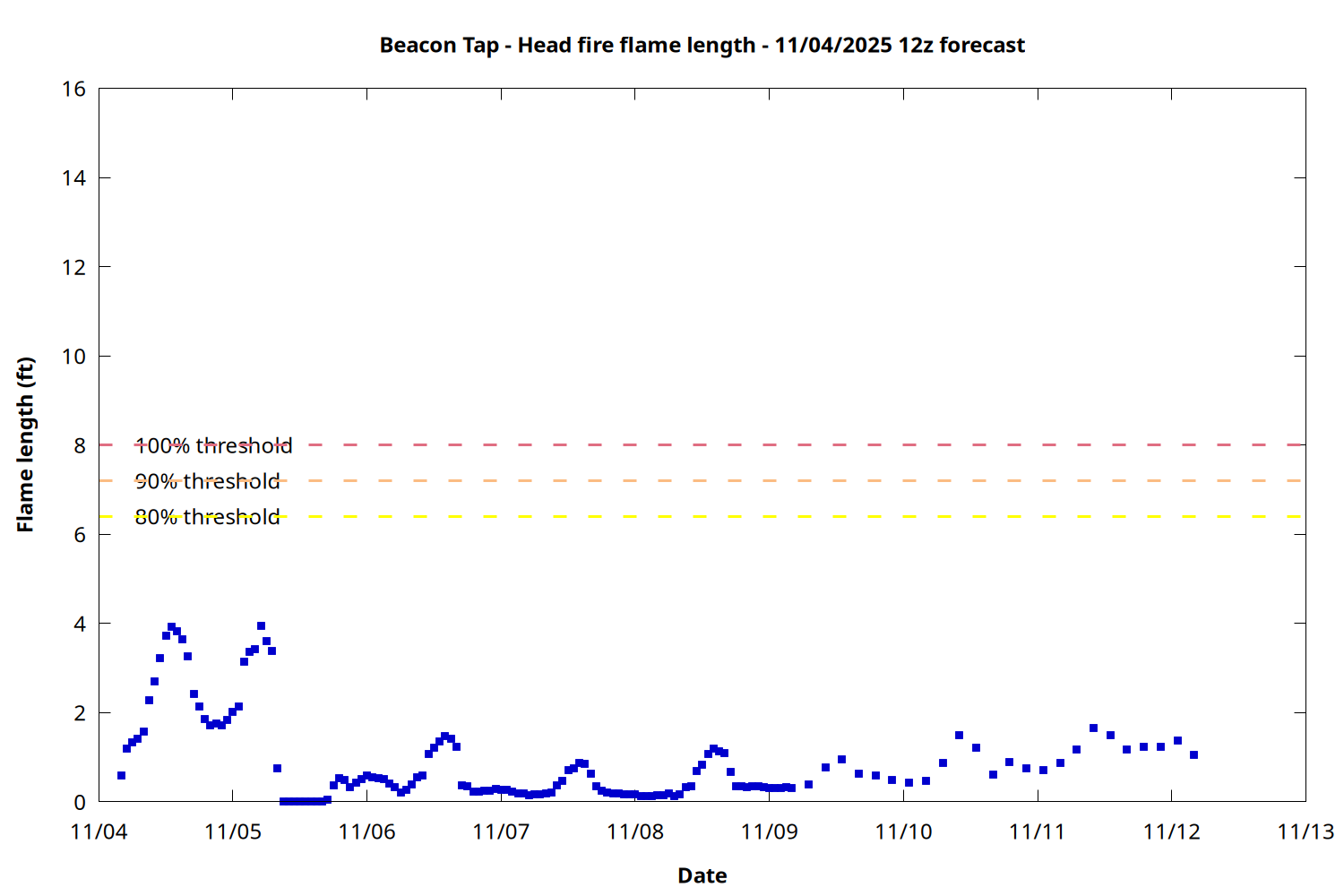
Task: Click the 11/06 date tick label
Action: pyautogui.click(x=366, y=831)
